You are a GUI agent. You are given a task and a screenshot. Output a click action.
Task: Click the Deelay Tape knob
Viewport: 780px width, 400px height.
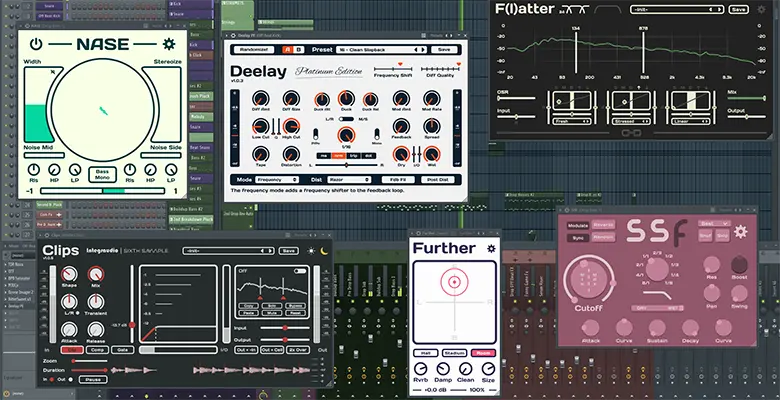click(260, 154)
